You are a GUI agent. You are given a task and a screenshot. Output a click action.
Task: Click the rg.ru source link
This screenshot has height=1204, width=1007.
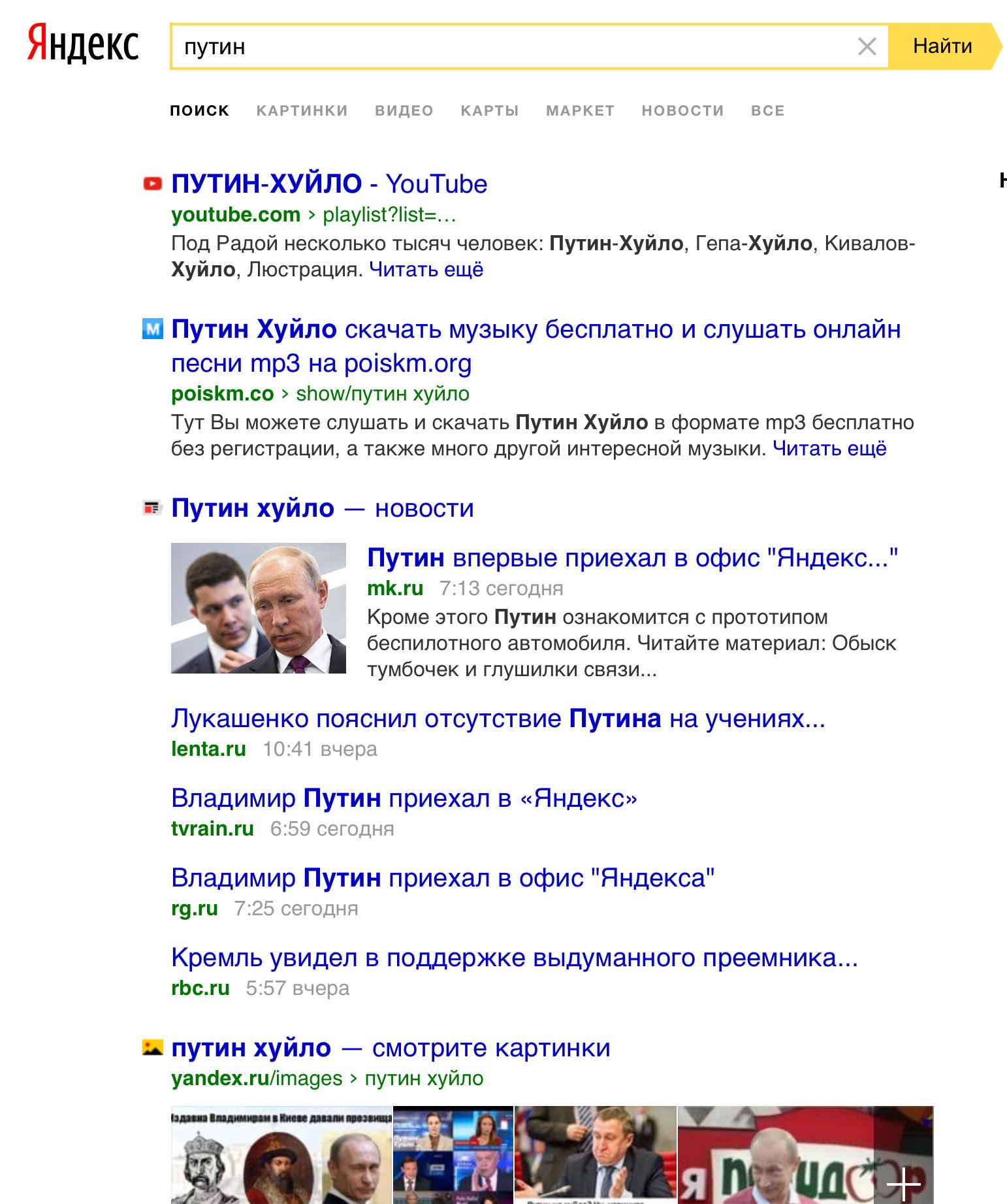(195, 908)
